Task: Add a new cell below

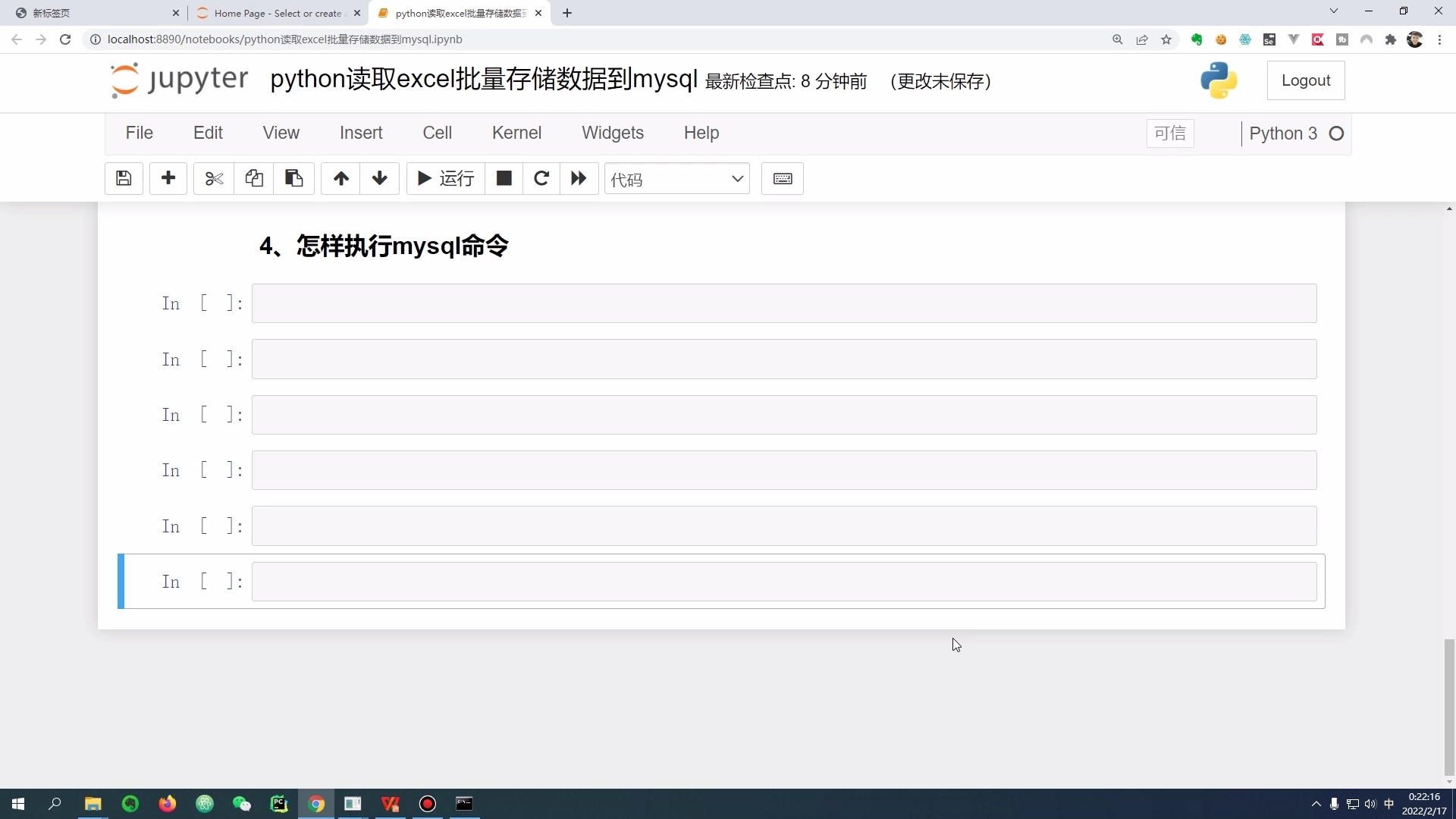Action: [x=168, y=178]
